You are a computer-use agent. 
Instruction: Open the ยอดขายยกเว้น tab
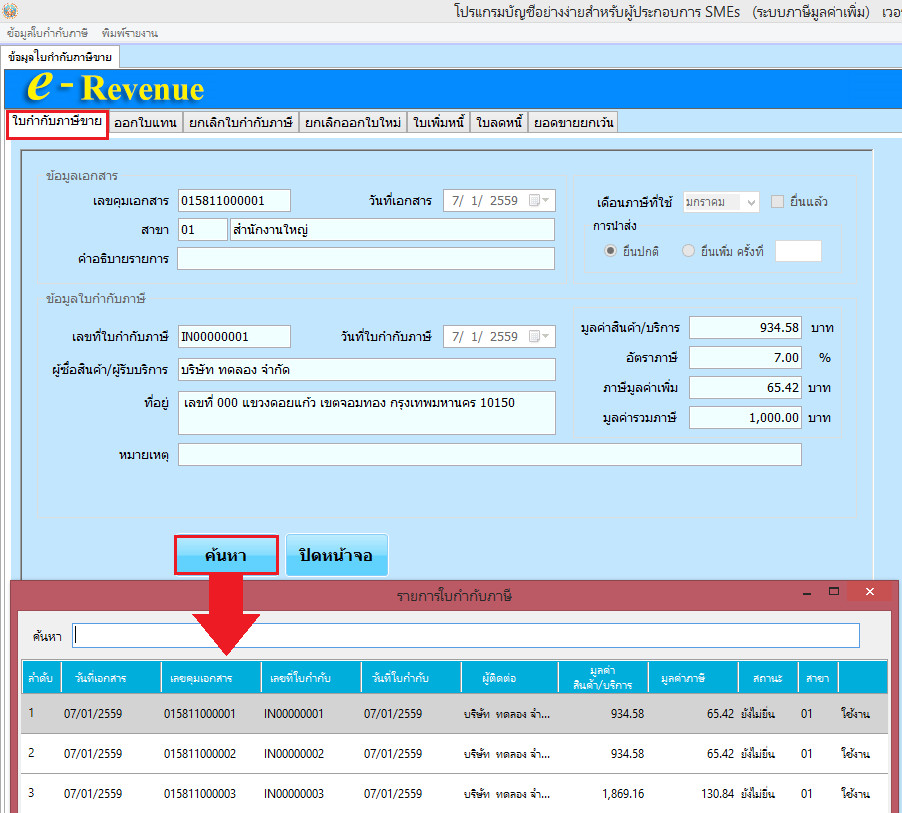point(573,122)
